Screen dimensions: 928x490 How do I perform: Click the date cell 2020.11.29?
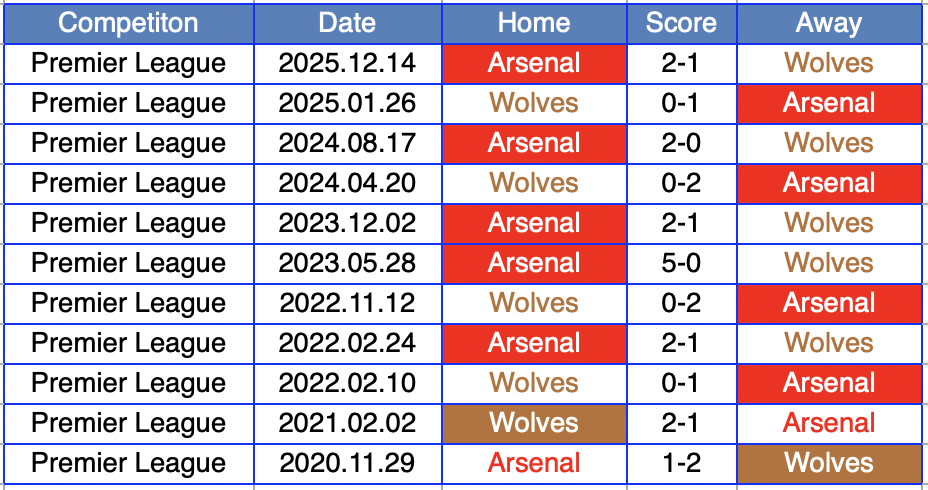347,463
